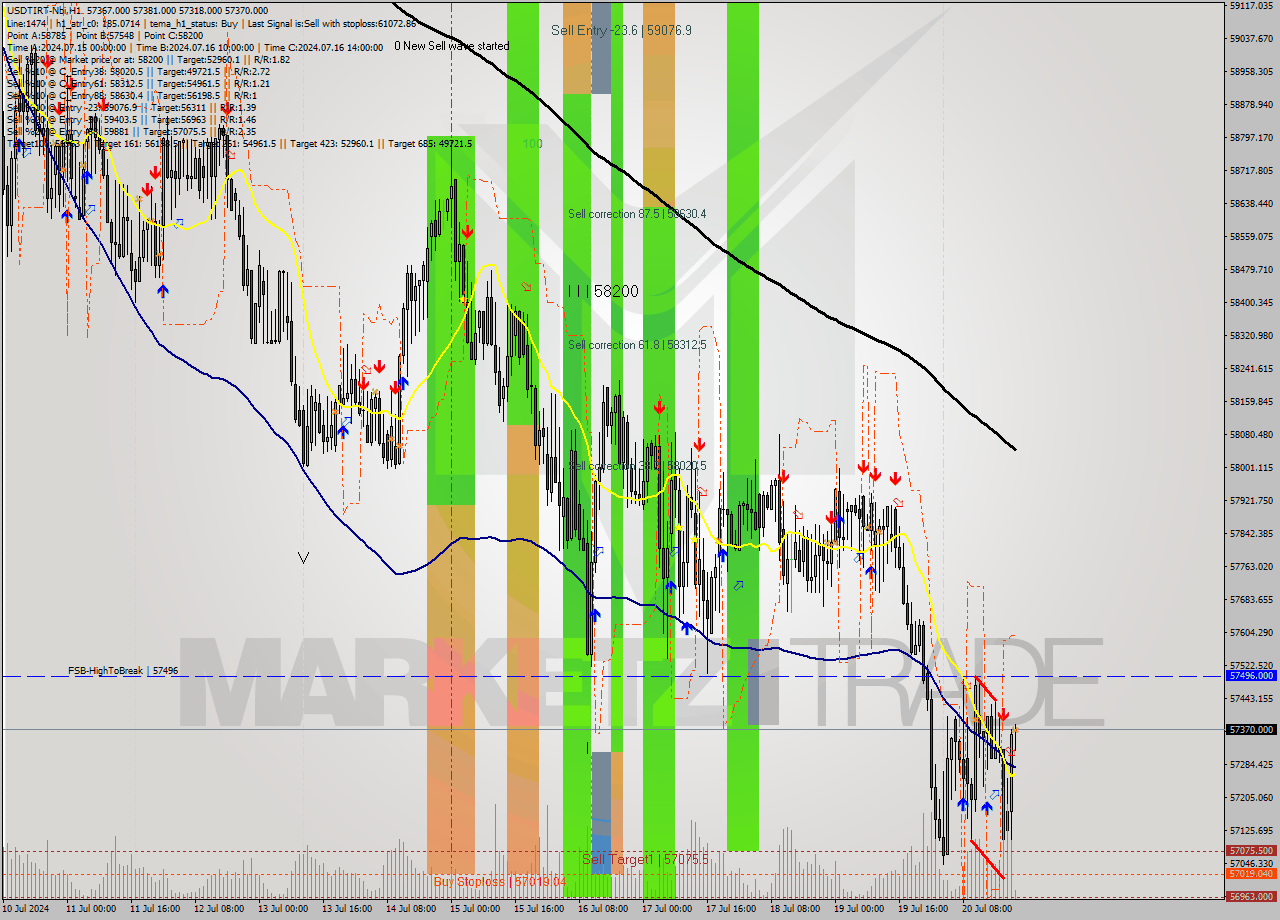The image size is (1280, 920).
Task: Click the 58400.320 price scale value
Action: tap(1251, 303)
